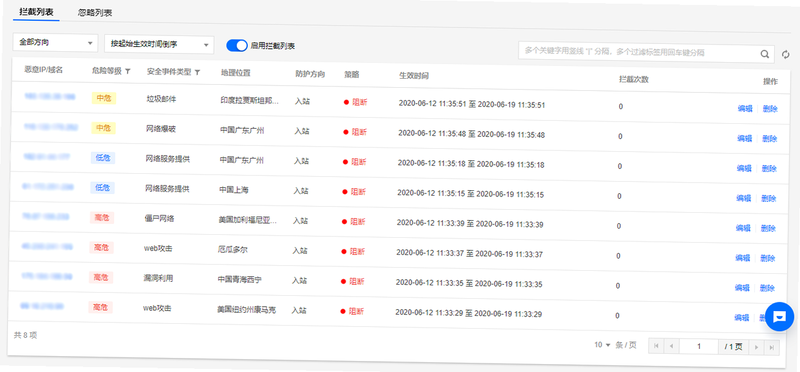The width and height of the screenshot is (800, 372).
Task: Click the 低危 tag in 中国上海 row
Action: pyautogui.click(x=102, y=188)
